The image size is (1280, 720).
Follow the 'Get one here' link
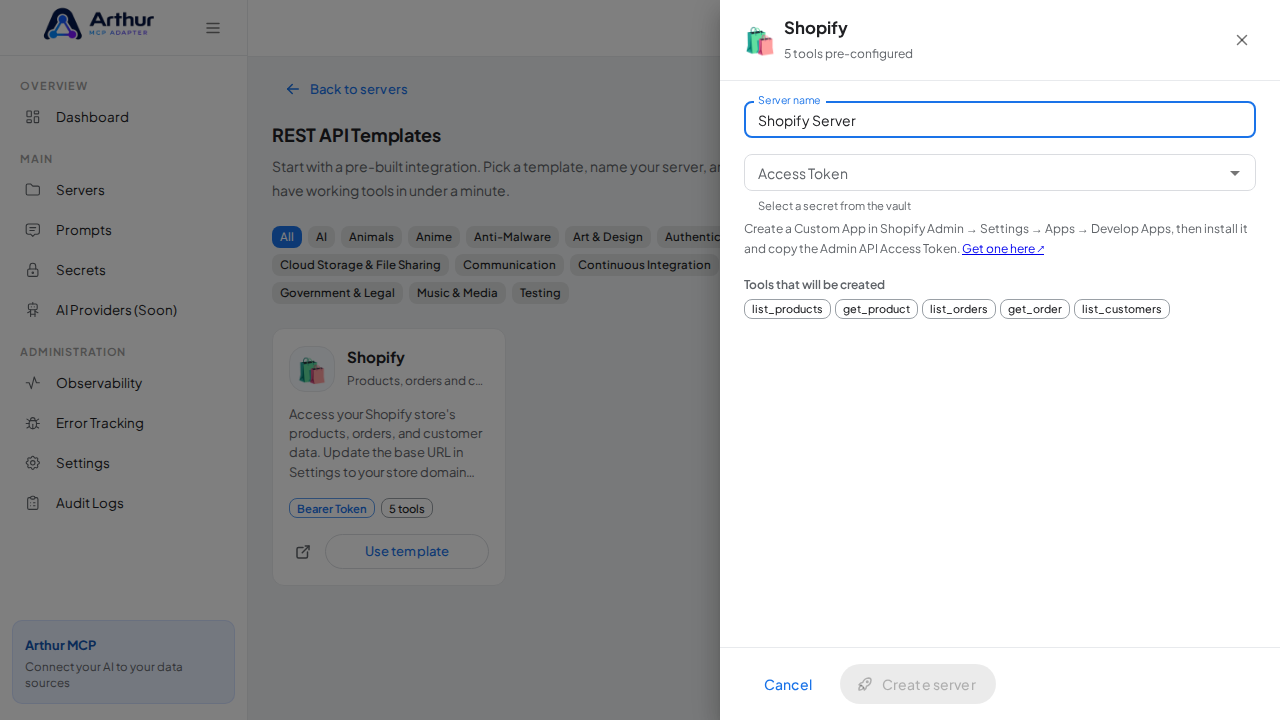coord(1003,249)
